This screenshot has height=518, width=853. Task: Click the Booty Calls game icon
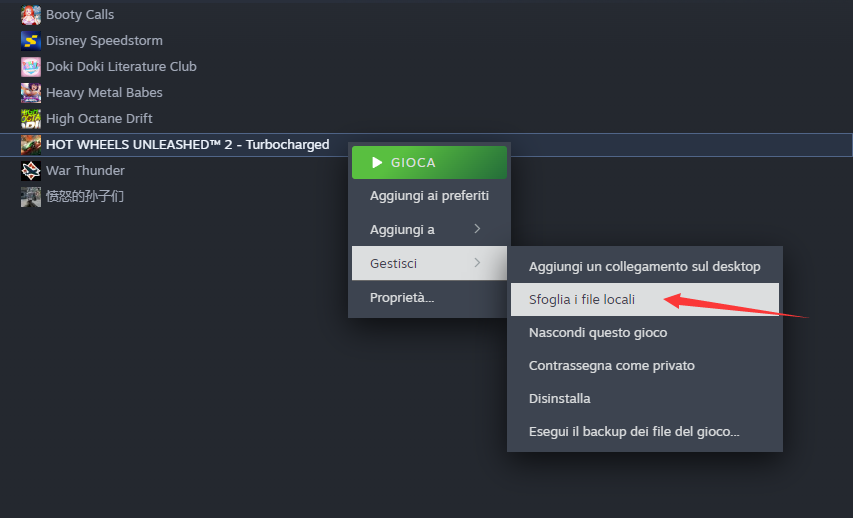coord(31,15)
